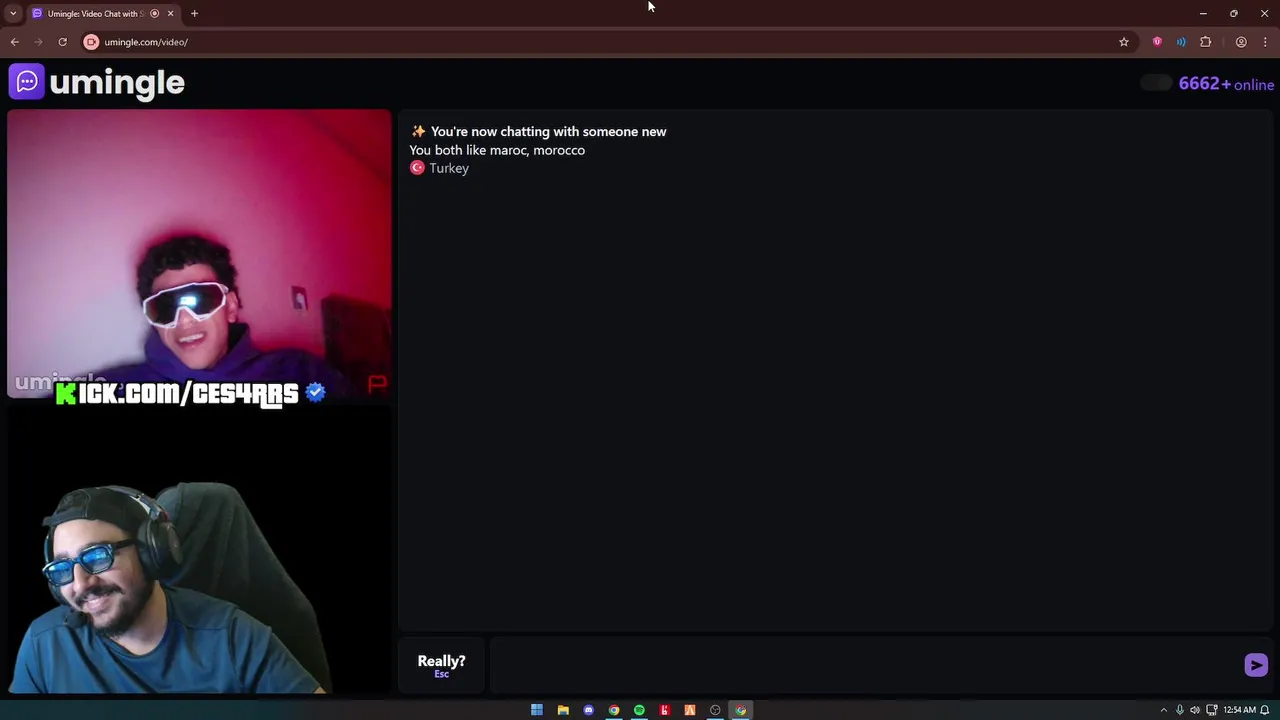The height and width of the screenshot is (720, 1280).
Task: Open the Chrome profile avatar menu
Action: [x=1241, y=42]
